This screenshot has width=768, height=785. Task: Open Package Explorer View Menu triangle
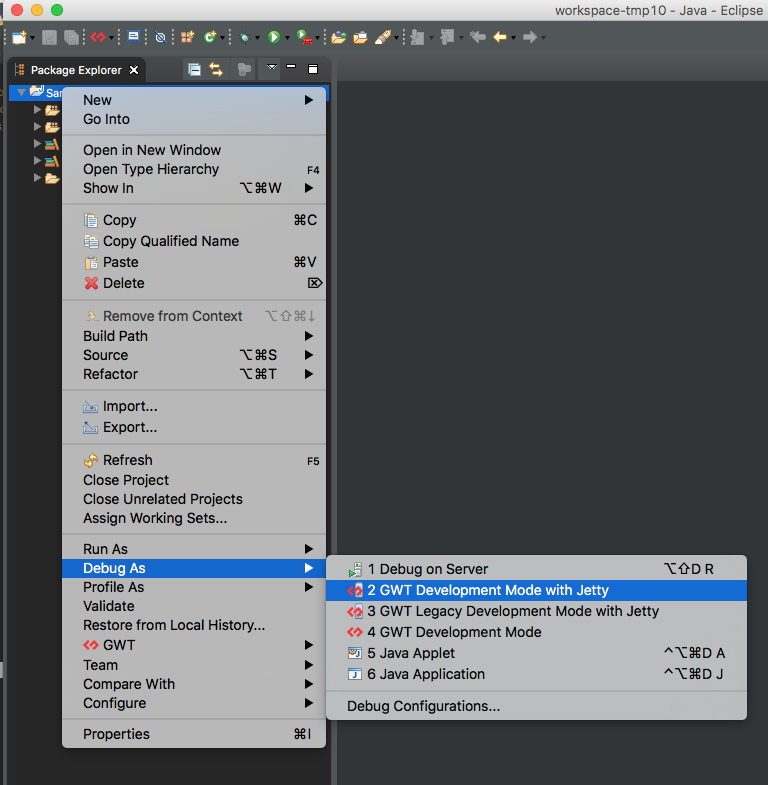(x=272, y=67)
